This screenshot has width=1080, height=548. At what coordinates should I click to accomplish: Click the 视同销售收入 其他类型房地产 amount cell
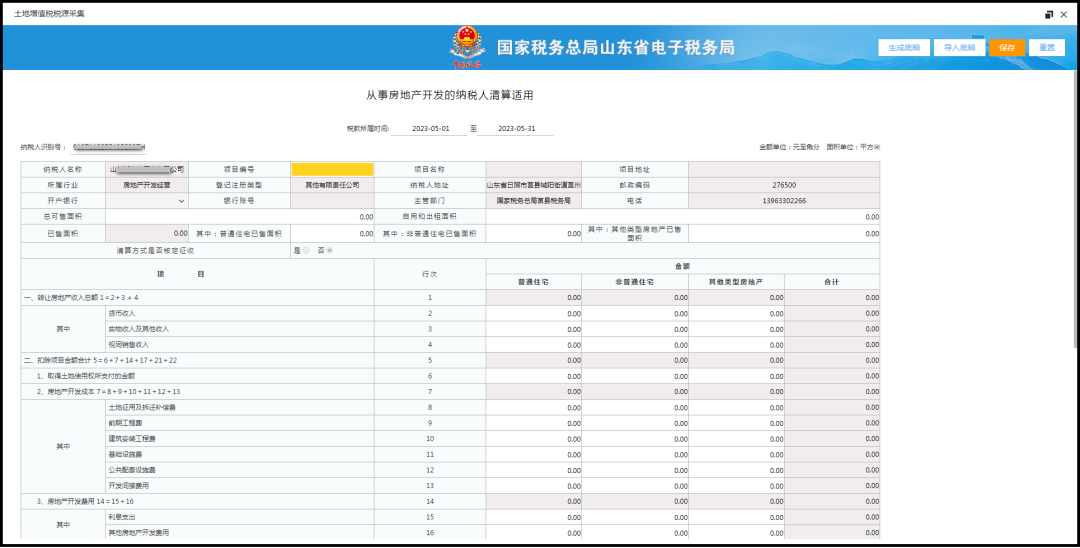click(x=736, y=345)
